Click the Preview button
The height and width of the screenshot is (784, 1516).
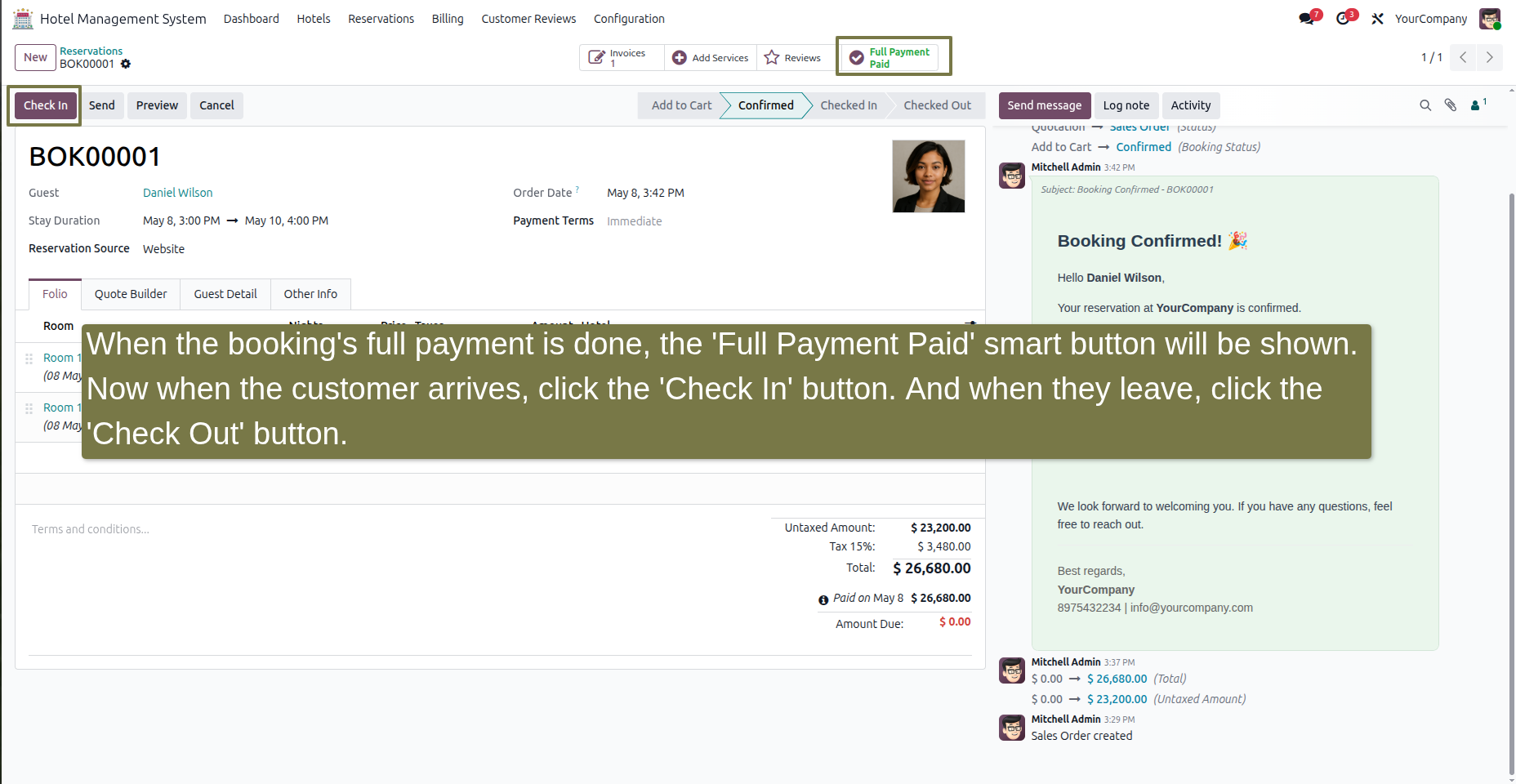click(157, 105)
